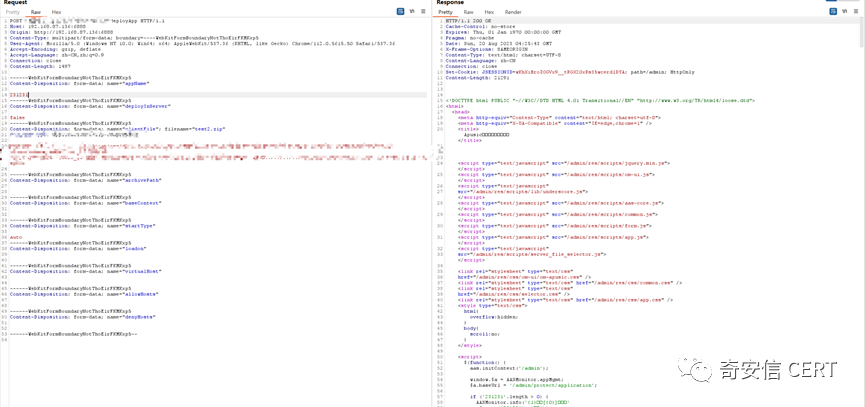
Task: Click the server_file_selector.js src line
Action: click(531, 254)
